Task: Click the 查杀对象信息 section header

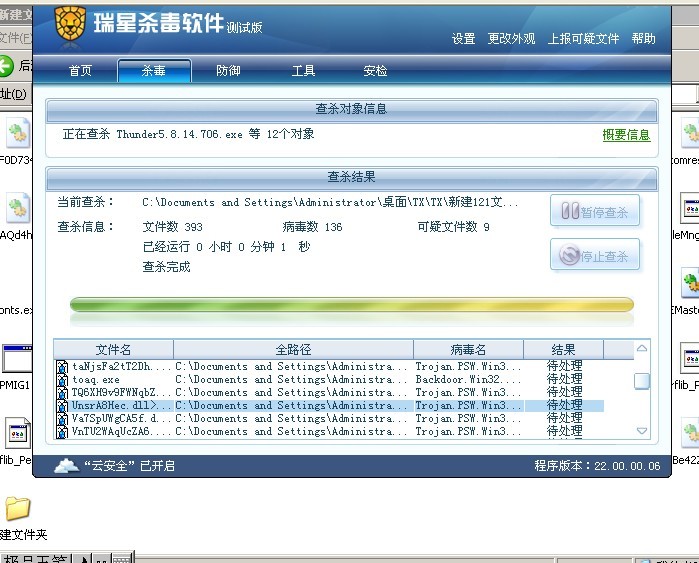Action: (352, 110)
